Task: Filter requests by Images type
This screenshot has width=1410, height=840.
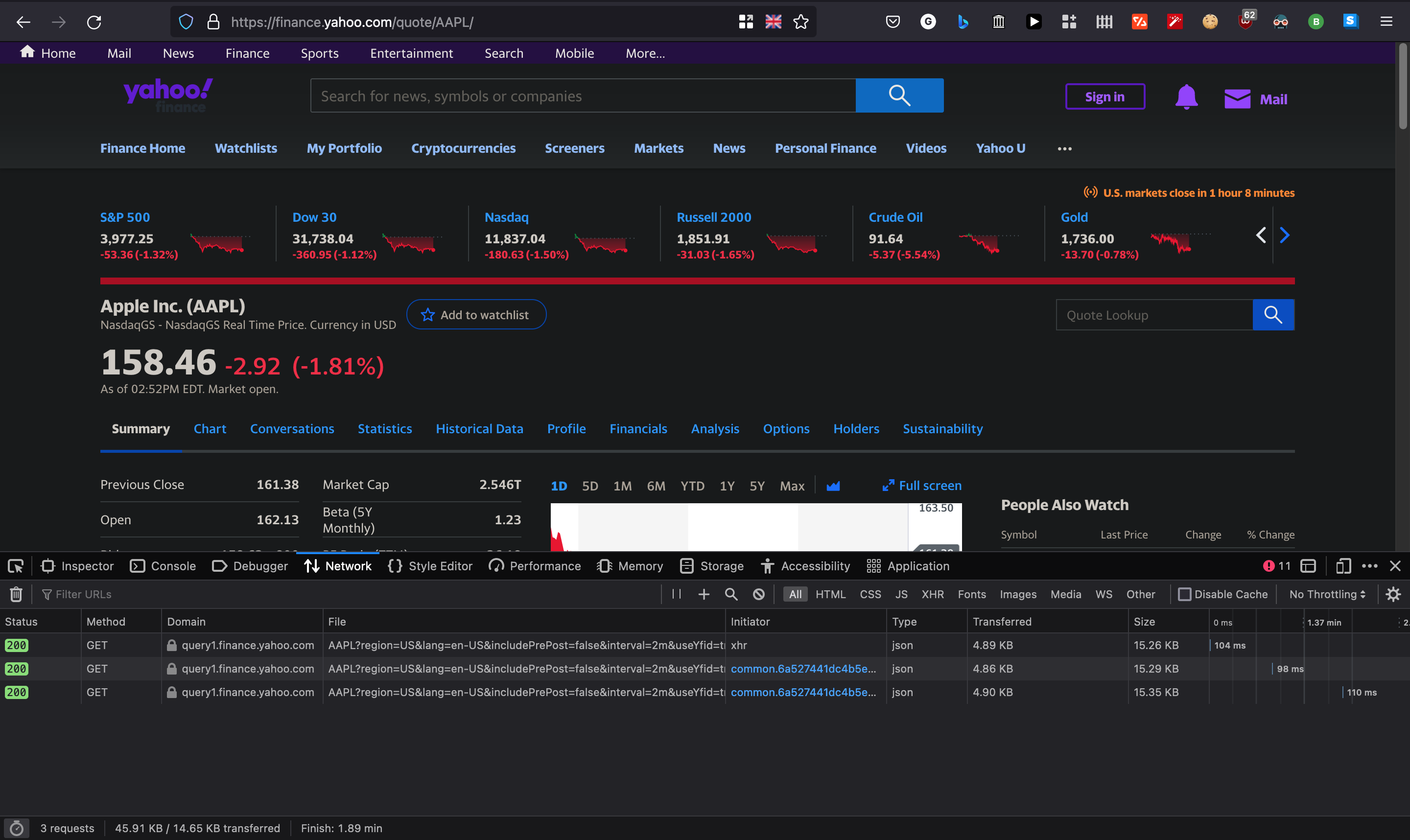Action: 1018,594
